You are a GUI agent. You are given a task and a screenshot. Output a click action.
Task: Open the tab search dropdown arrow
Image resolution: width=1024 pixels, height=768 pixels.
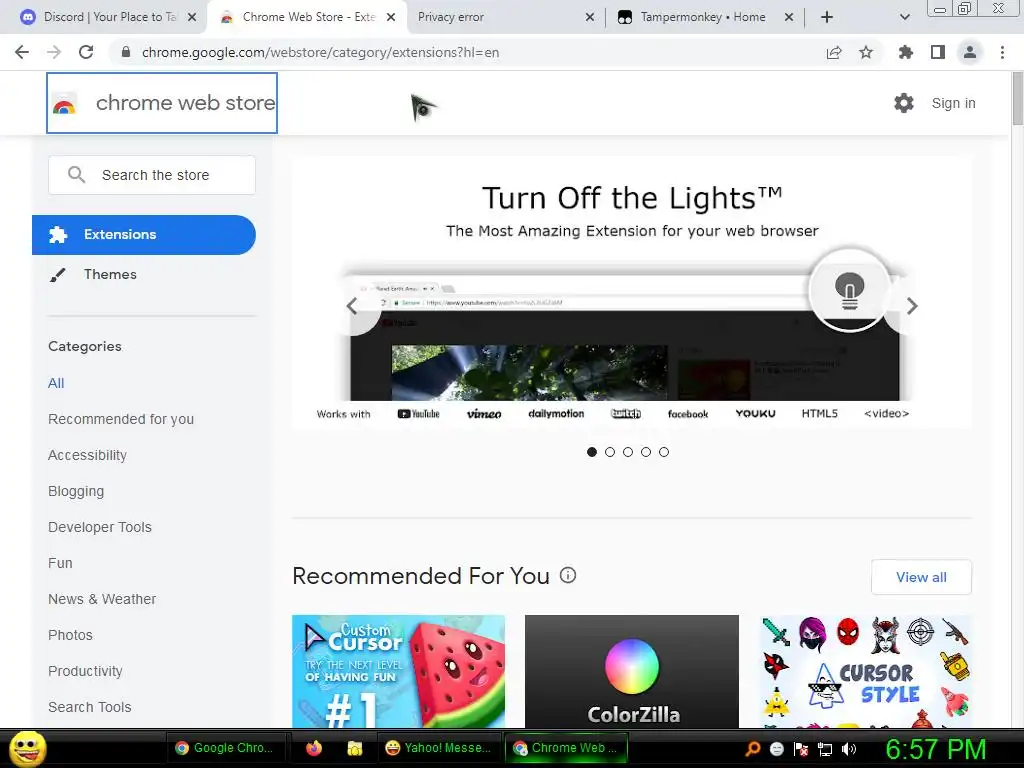[904, 17]
